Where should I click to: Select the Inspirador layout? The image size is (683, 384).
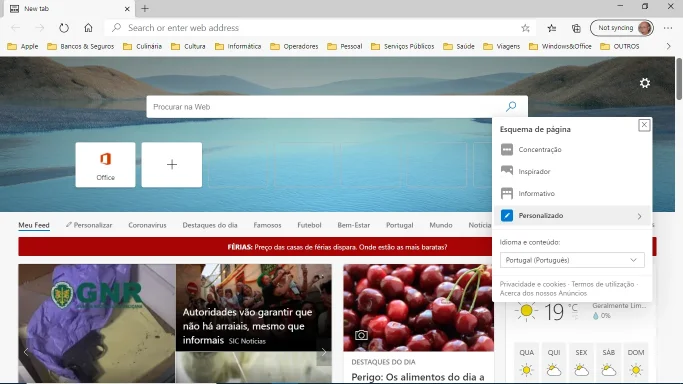pyautogui.click(x=572, y=171)
